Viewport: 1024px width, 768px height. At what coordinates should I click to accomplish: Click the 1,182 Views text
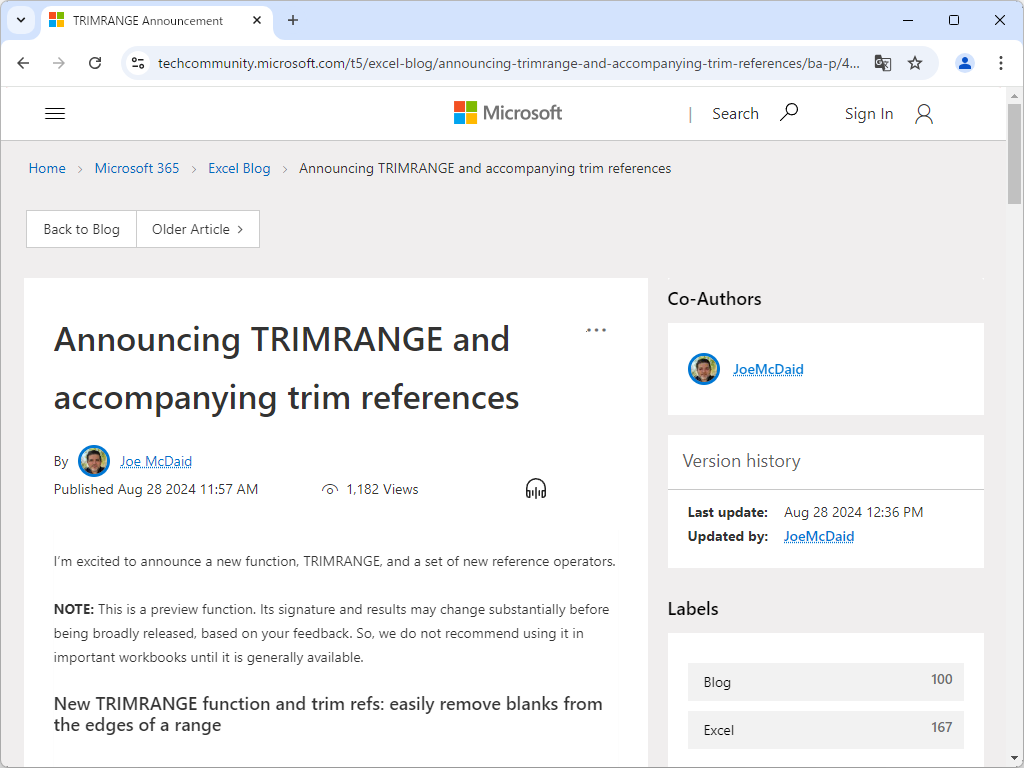tap(382, 489)
